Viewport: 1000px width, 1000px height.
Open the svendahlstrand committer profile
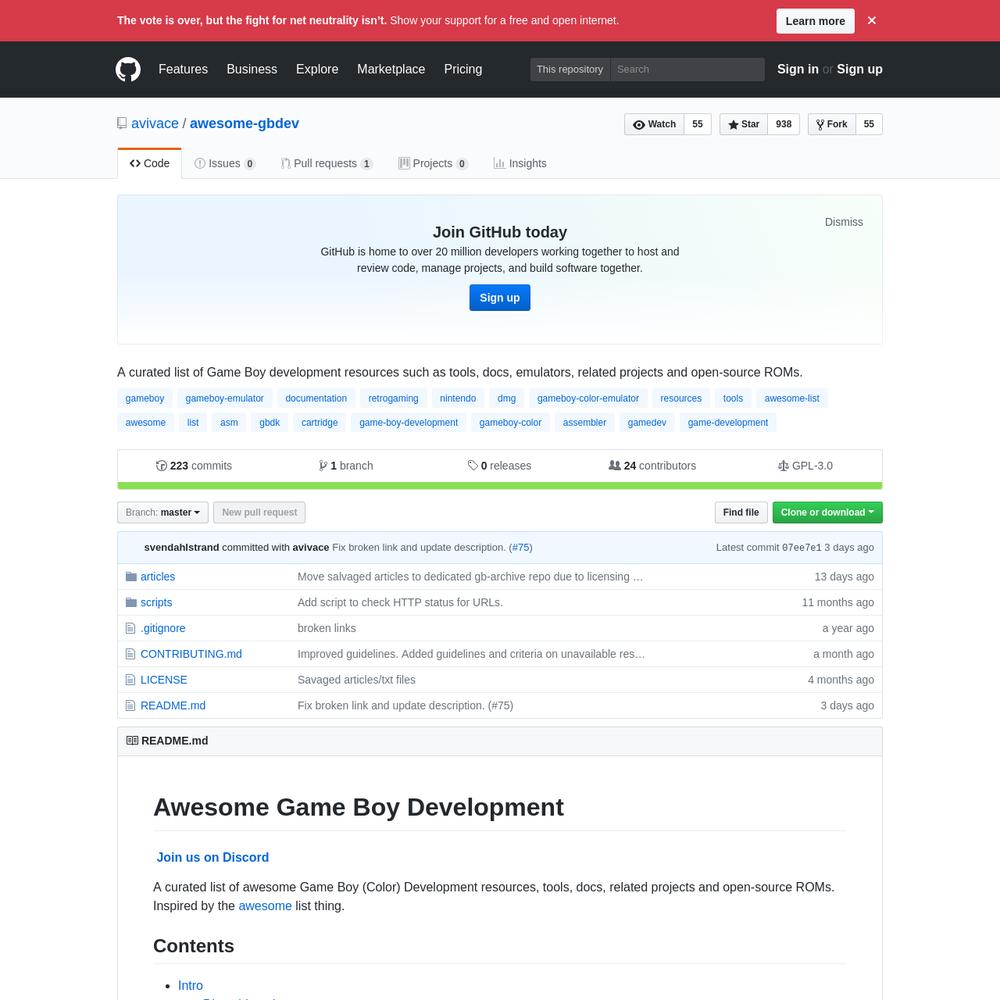pos(182,547)
